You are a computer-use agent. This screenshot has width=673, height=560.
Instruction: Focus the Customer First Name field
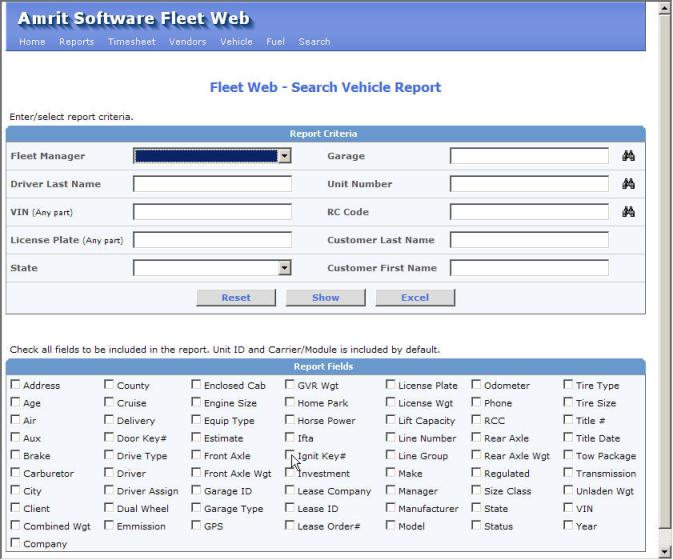529,268
